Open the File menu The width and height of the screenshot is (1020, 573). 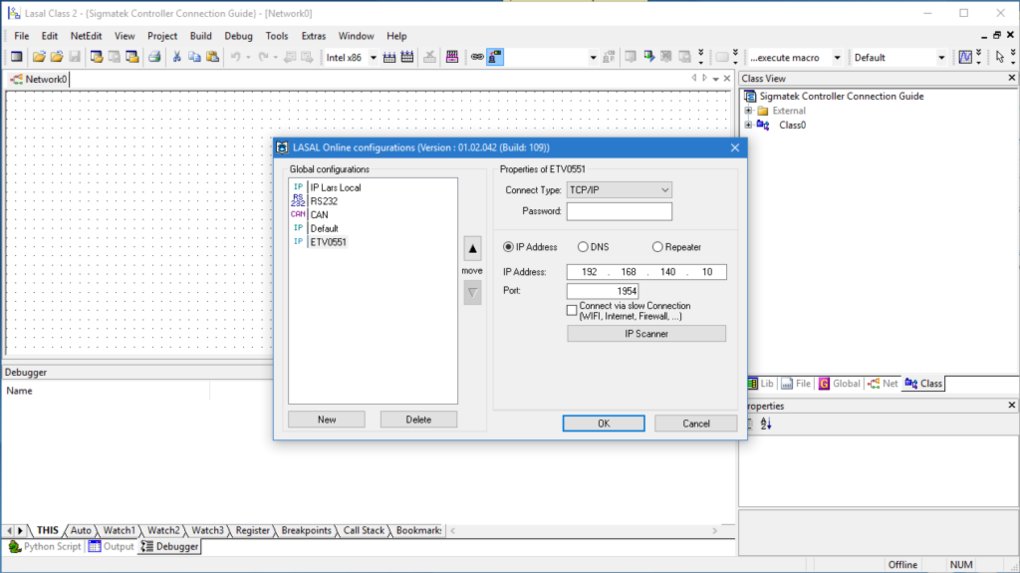[x=21, y=36]
